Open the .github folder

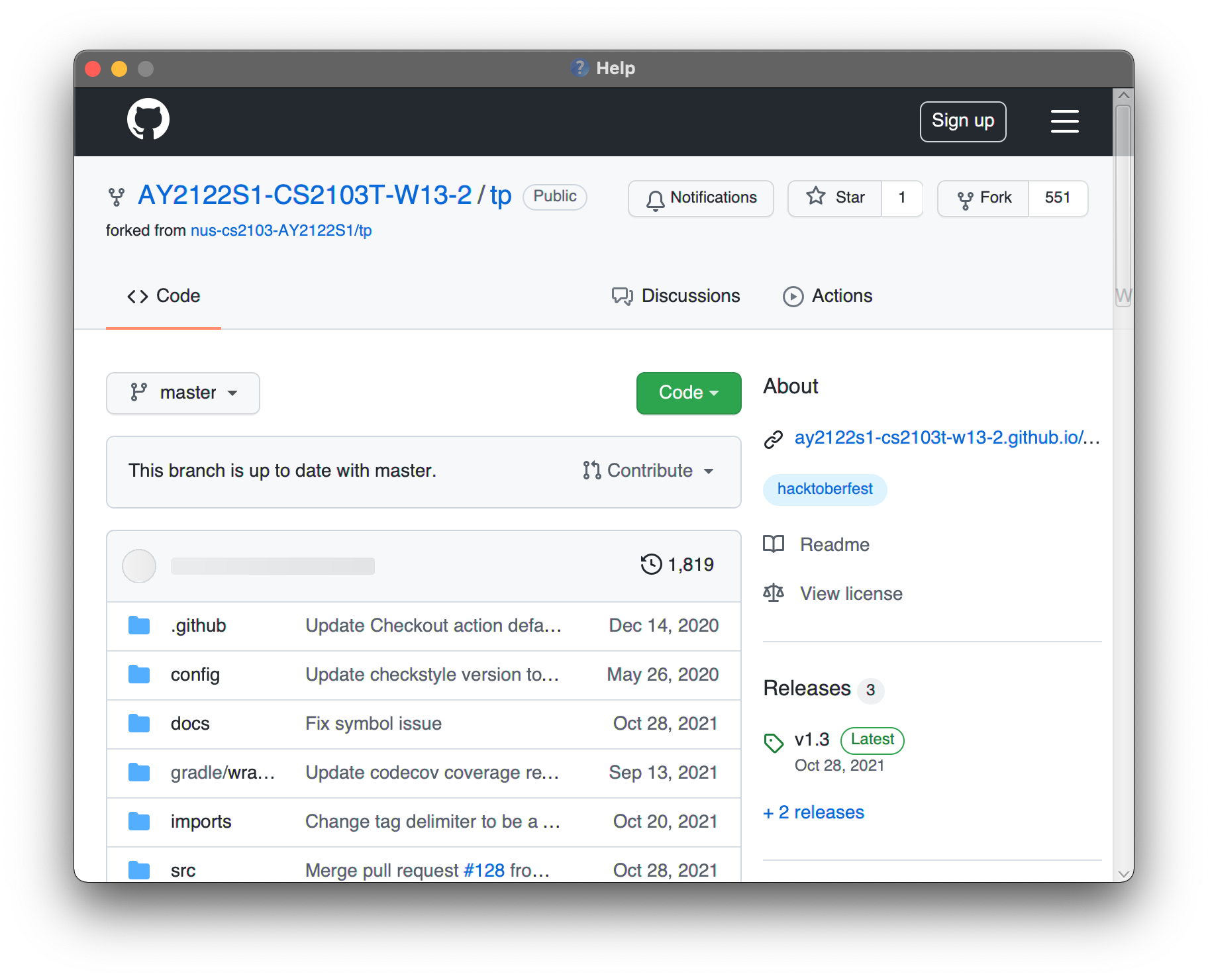coord(198,626)
